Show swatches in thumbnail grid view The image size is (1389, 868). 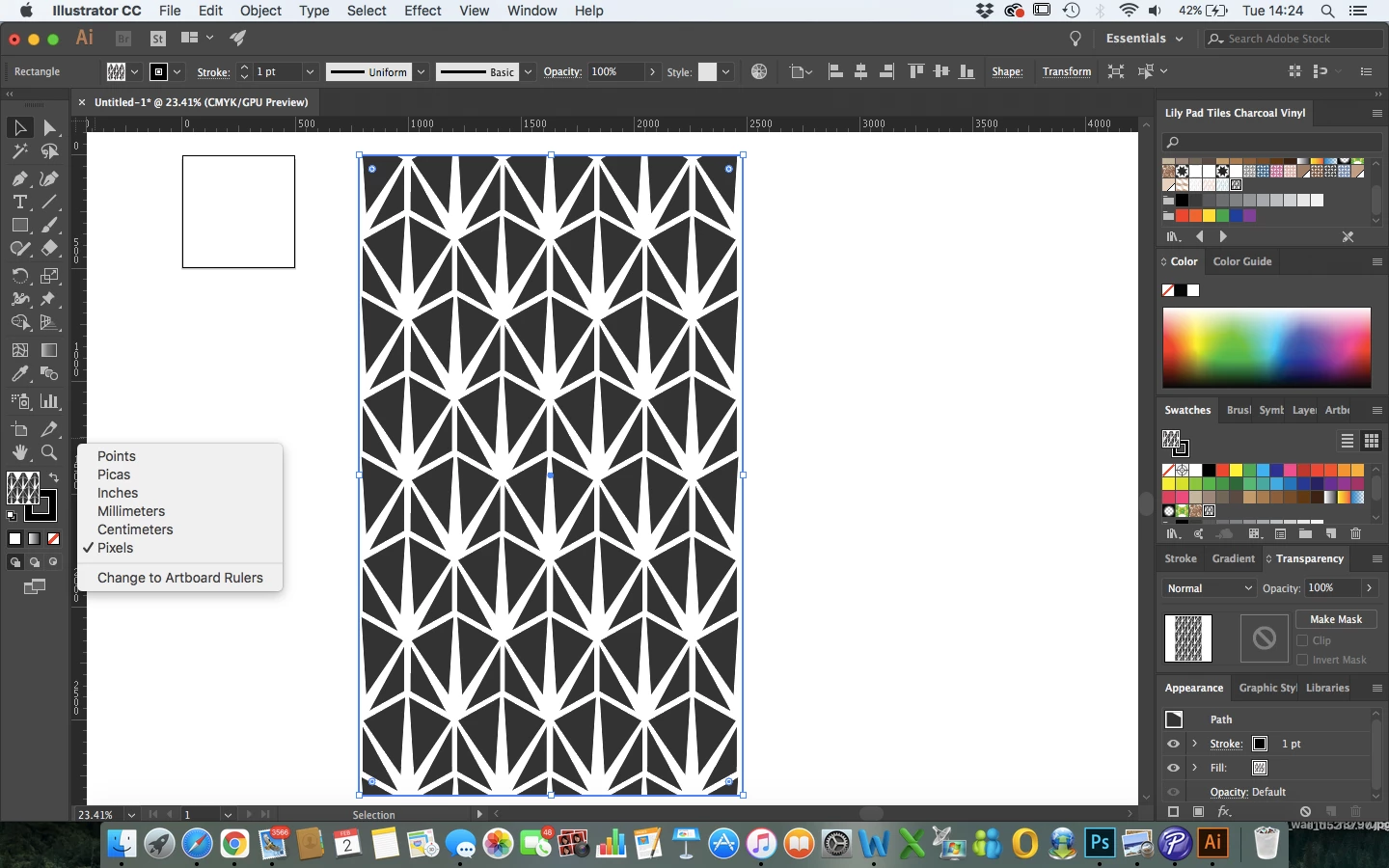[1372, 441]
